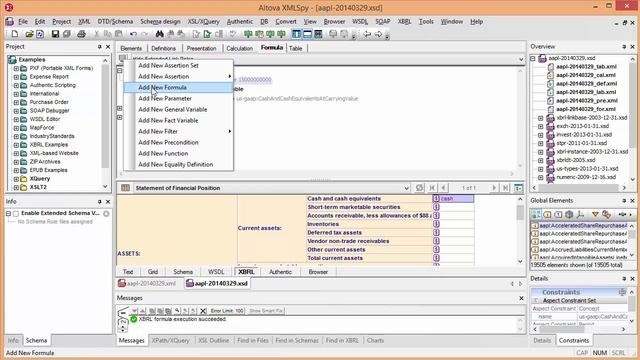640x360 pixels.
Task: Click the New document toolbar icon
Action: 15,34
